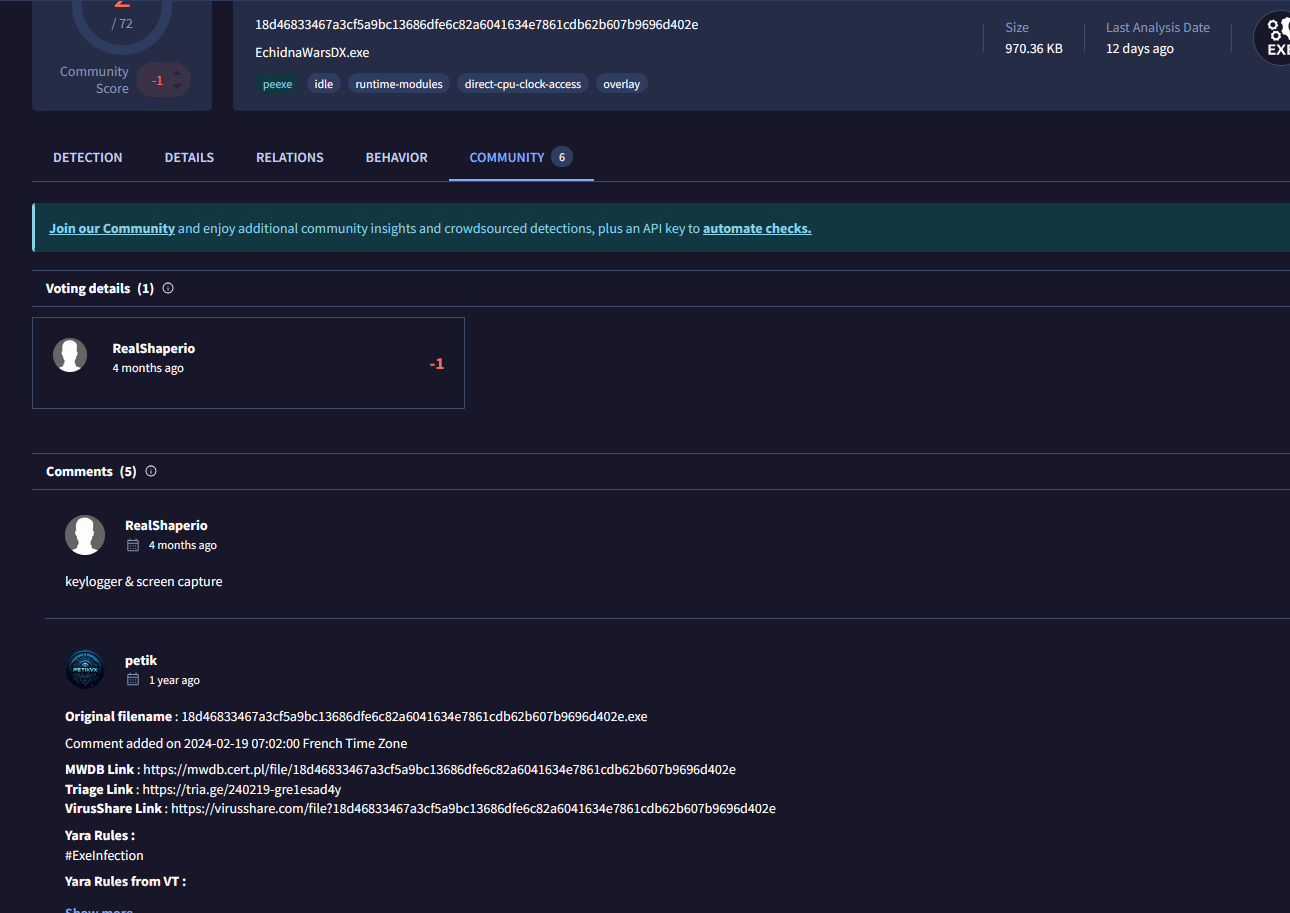The image size is (1290, 913).
Task: Open petik's profile avatar
Action: point(85,669)
